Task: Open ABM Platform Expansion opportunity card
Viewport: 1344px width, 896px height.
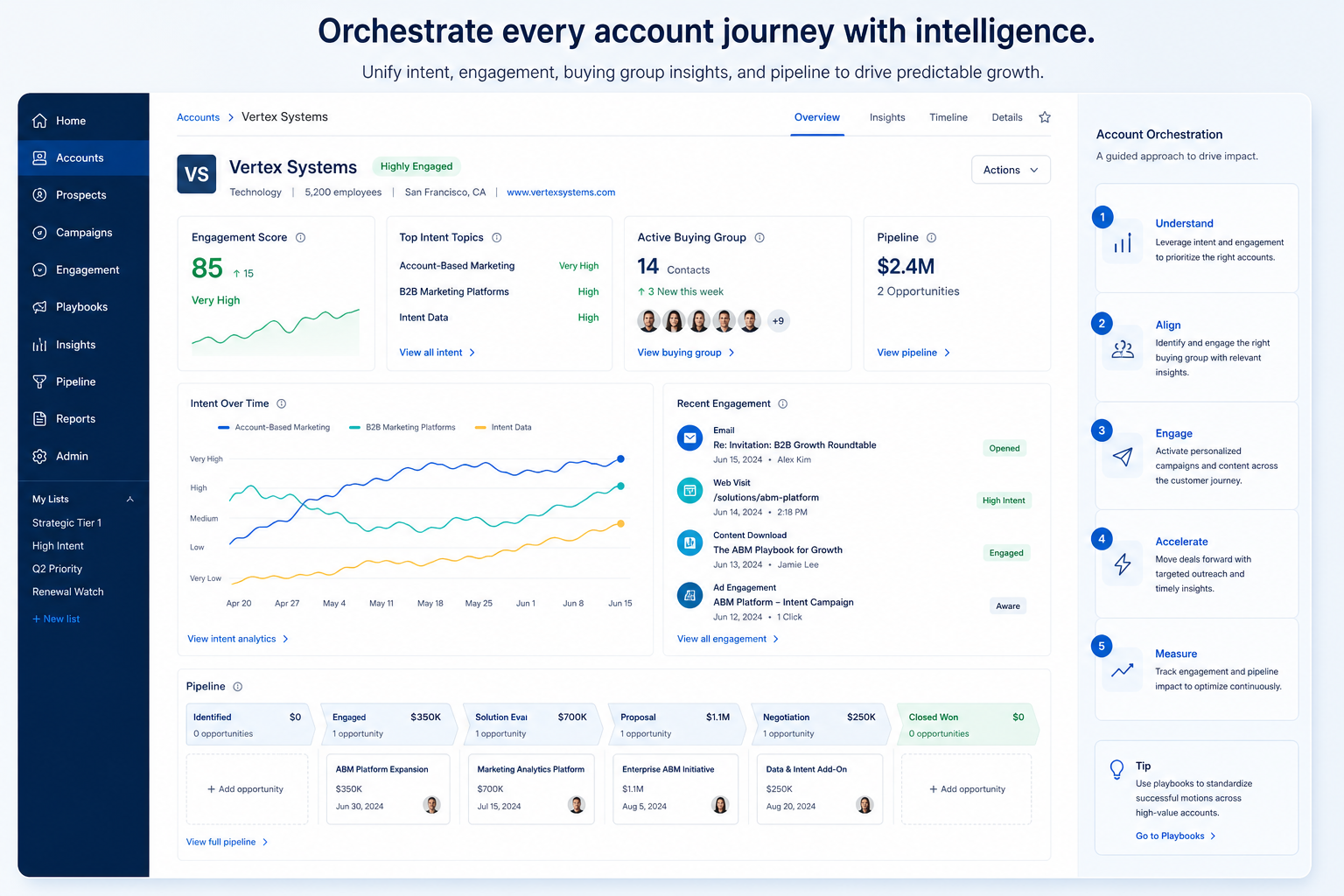Action: pyautogui.click(x=388, y=789)
